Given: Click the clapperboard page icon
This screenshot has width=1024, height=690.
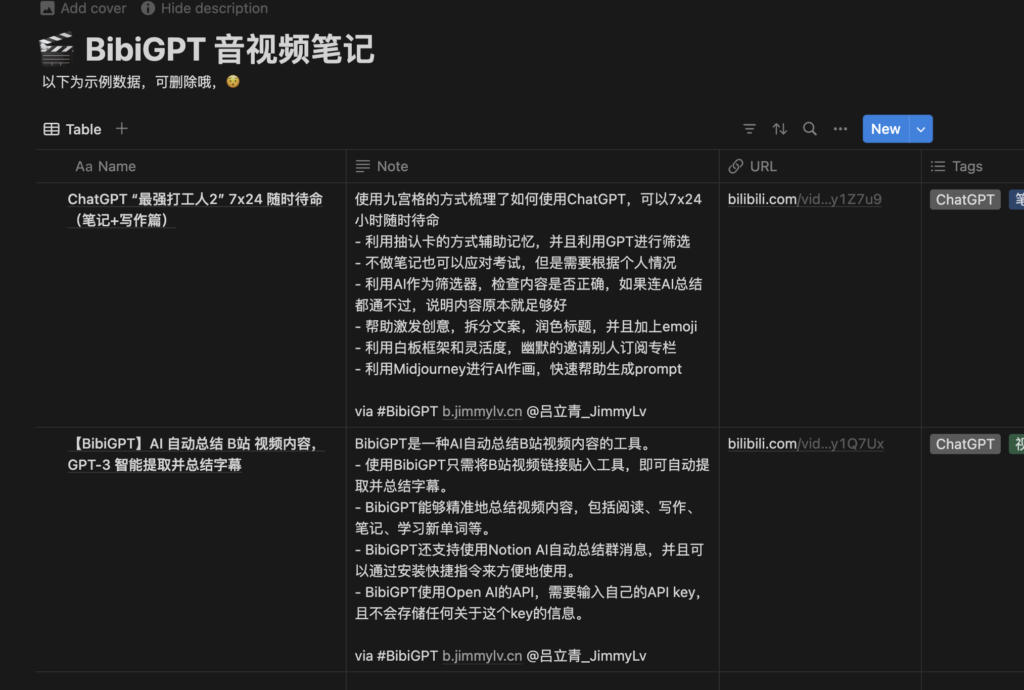Looking at the screenshot, I should click(56, 49).
